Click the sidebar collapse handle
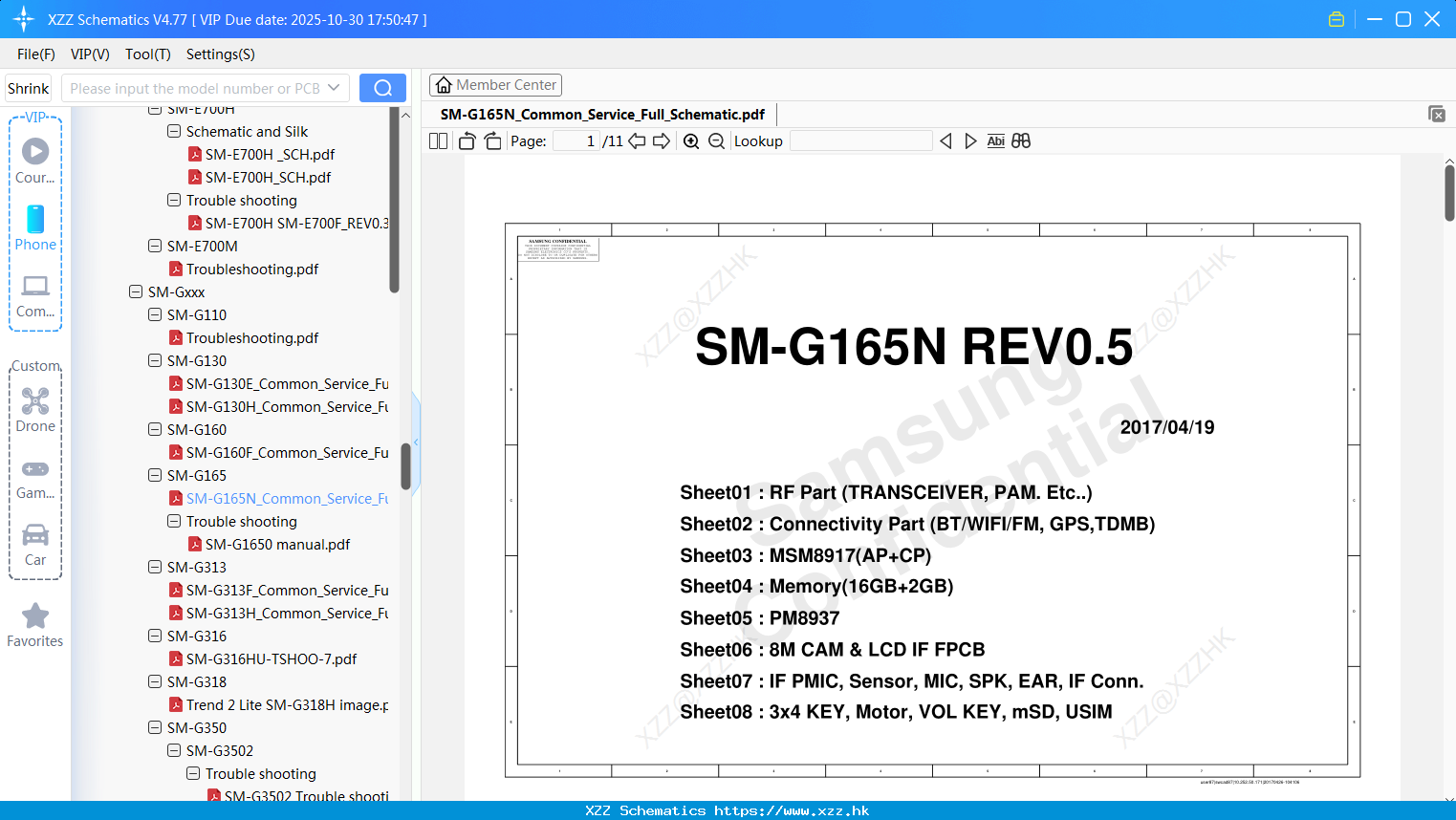 pyautogui.click(x=416, y=442)
